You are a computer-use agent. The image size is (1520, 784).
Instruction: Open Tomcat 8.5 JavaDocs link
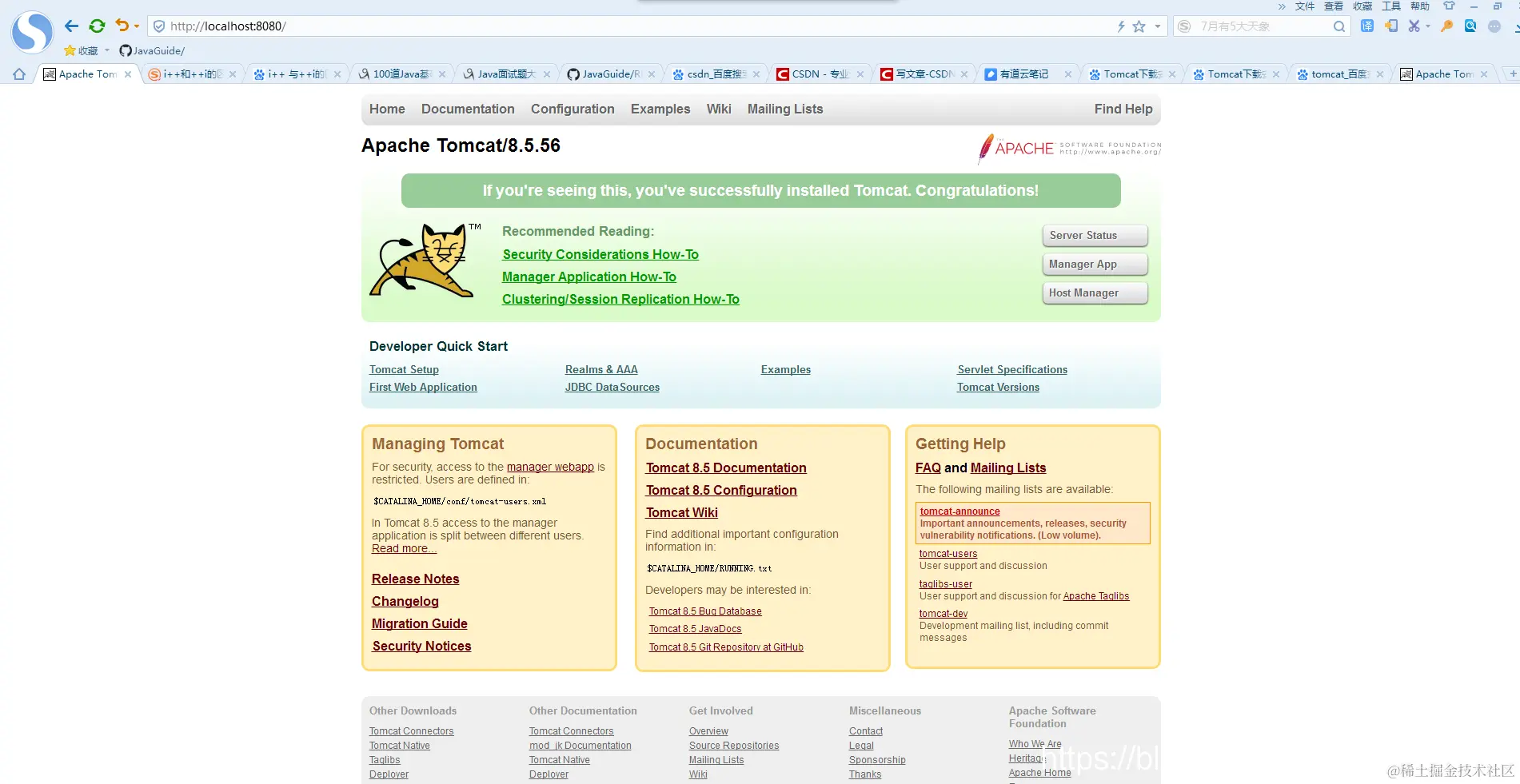(695, 629)
